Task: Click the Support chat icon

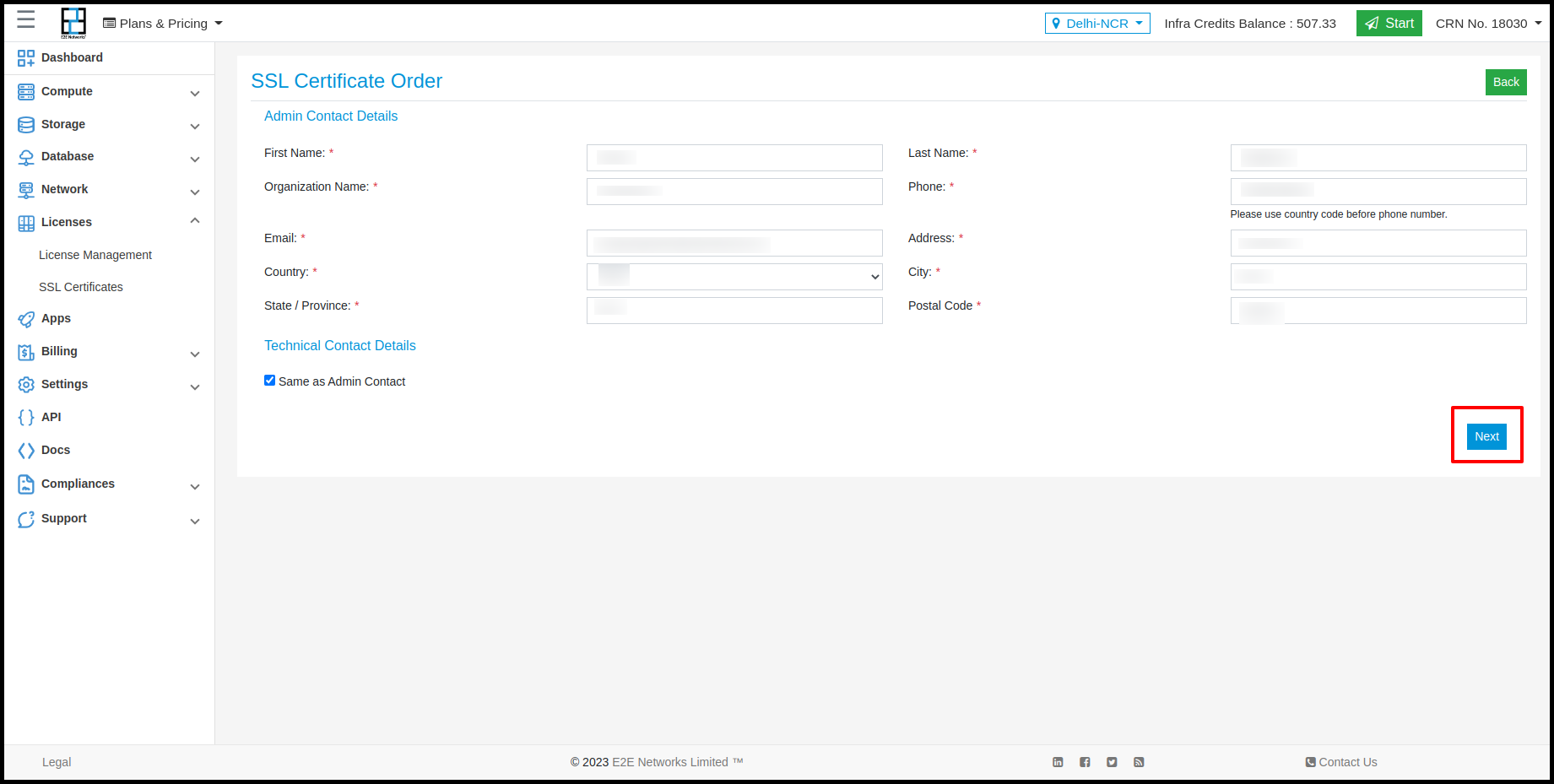Action: (26, 519)
